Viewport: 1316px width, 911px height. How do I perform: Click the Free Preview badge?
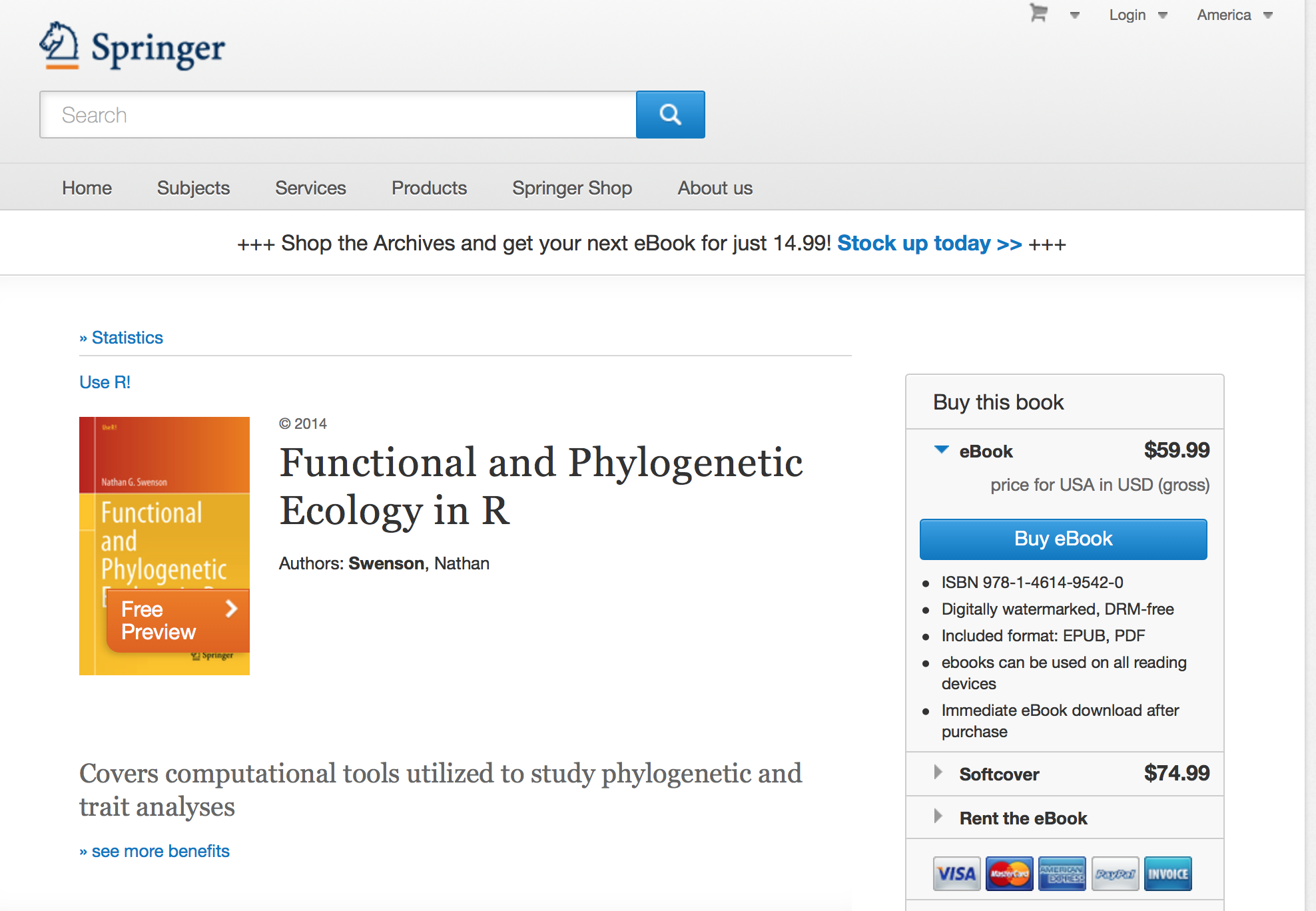click(178, 621)
